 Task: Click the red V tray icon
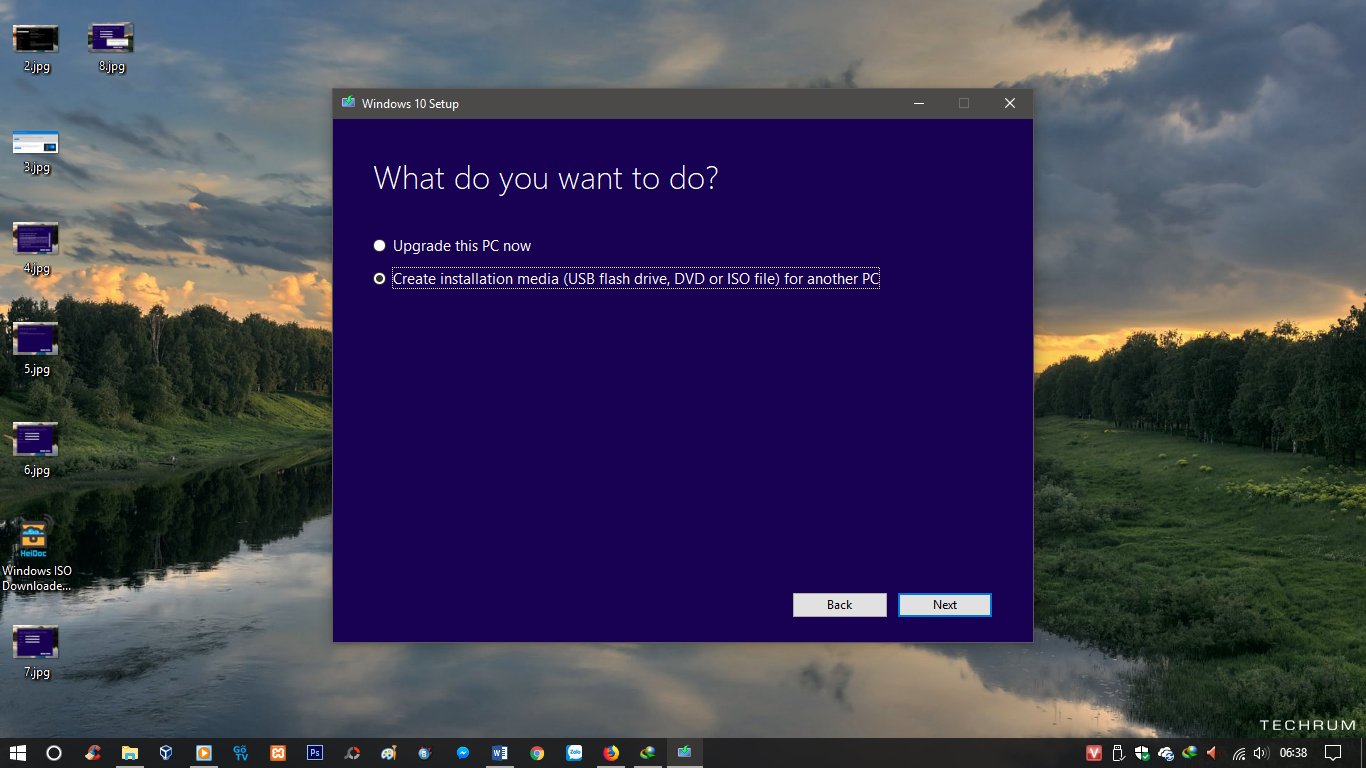pyautogui.click(x=1095, y=753)
